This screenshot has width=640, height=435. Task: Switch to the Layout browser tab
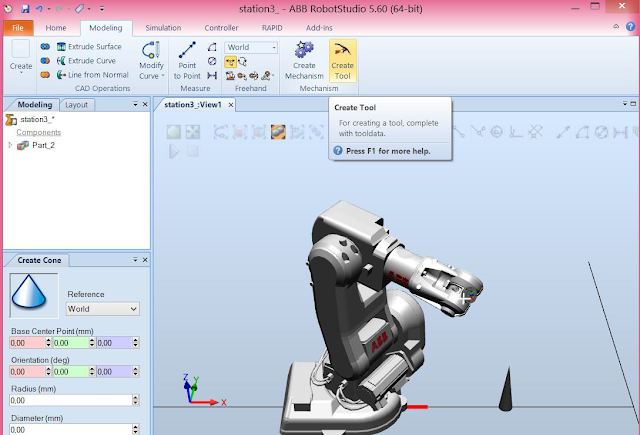[76, 105]
